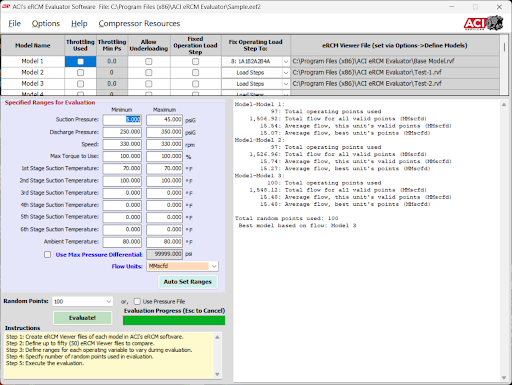Click the Auto Set Ranges button
The height and width of the screenshot is (385, 512).
pyautogui.click(x=188, y=282)
